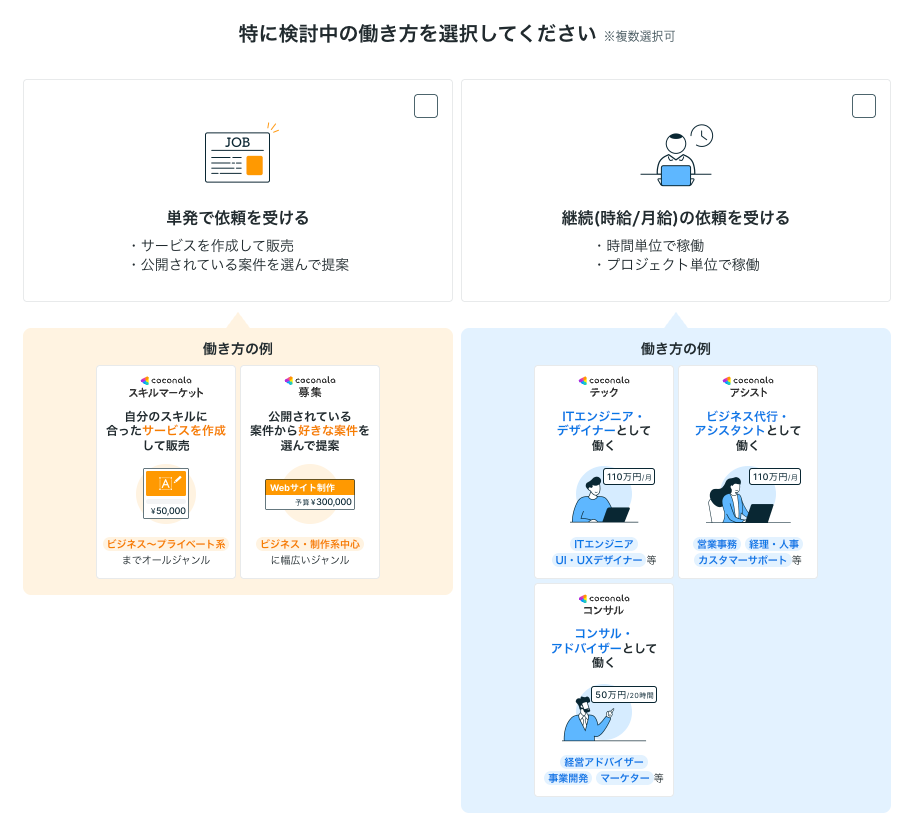Click the coconala logo on スキルマーケット card
Screen dimensions: 910x822
[166, 380]
